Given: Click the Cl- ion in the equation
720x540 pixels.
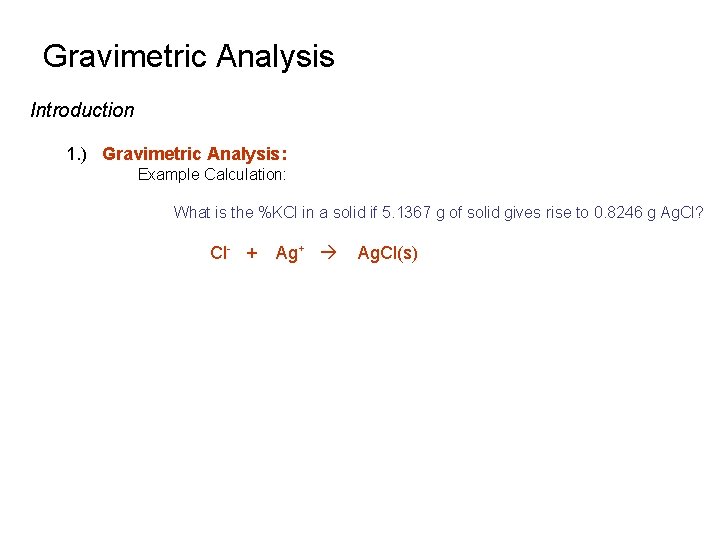Looking at the screenshot, I should click(x=220, y=253).
